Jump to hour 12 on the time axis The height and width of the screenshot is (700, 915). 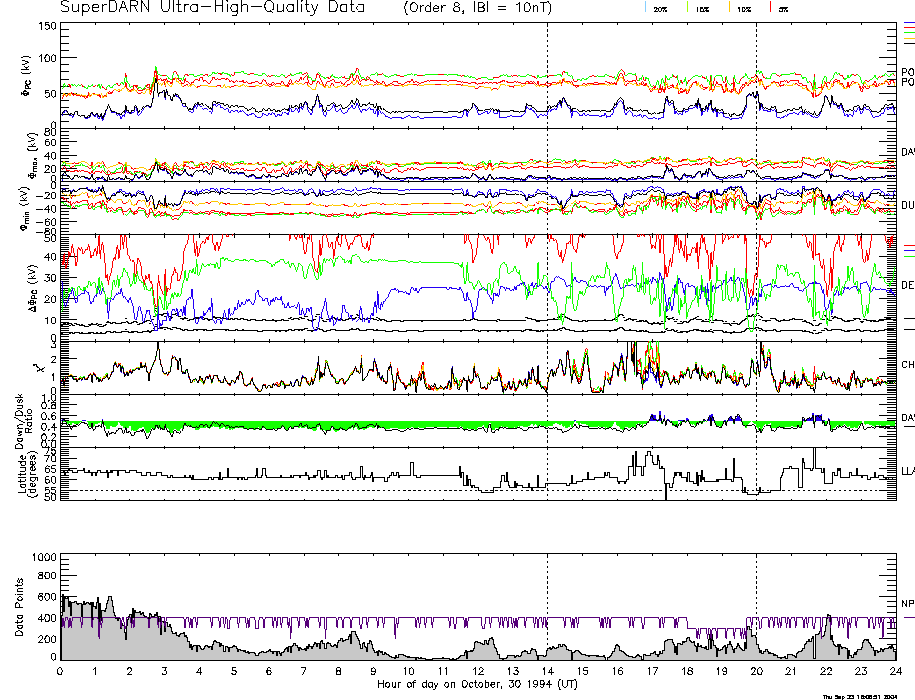pyautogui.click(x=478, y=672)
